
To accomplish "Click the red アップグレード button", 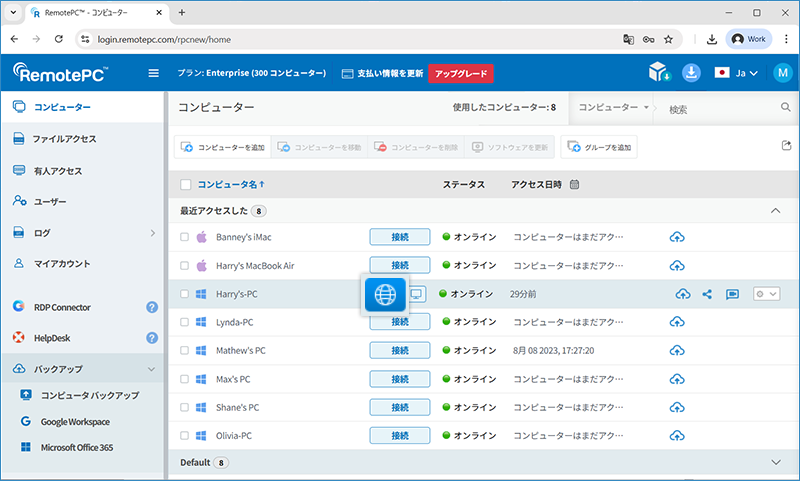I will [461, 73].
